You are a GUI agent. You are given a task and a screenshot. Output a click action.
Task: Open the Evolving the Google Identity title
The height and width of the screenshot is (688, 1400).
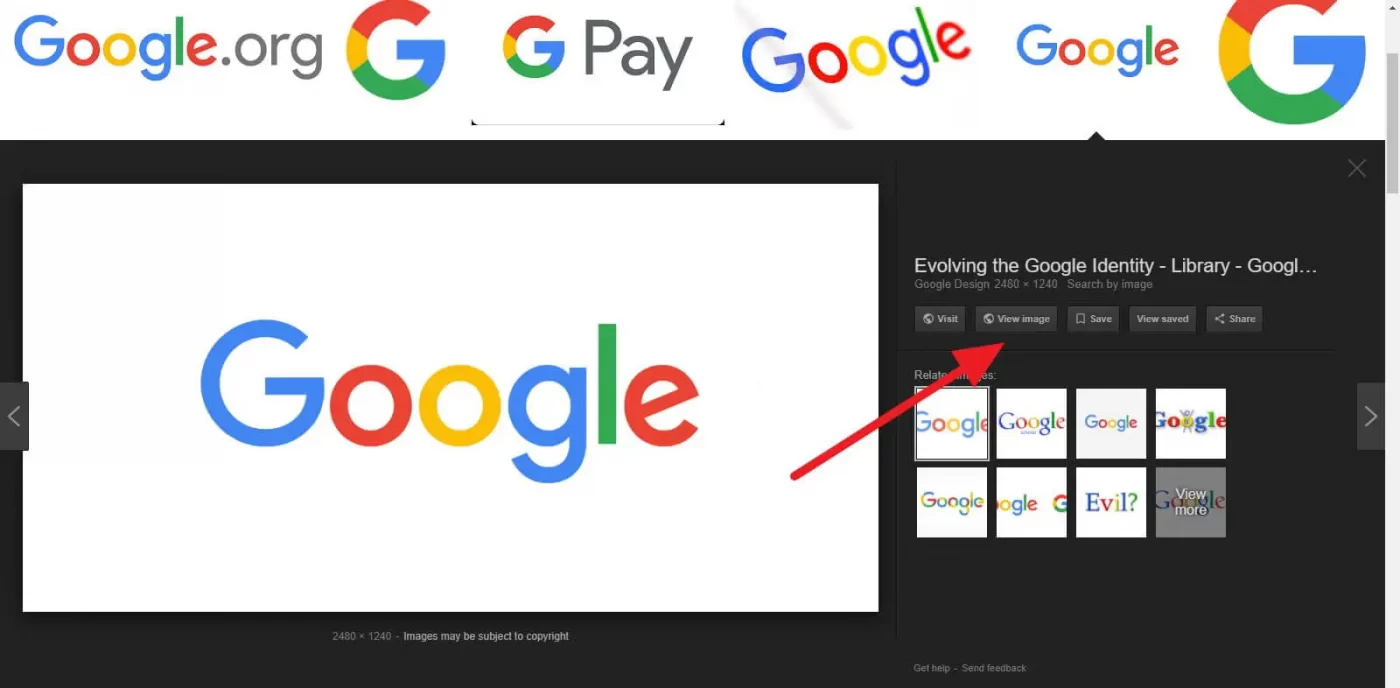pyautogui.click(x=1115, y=266)
